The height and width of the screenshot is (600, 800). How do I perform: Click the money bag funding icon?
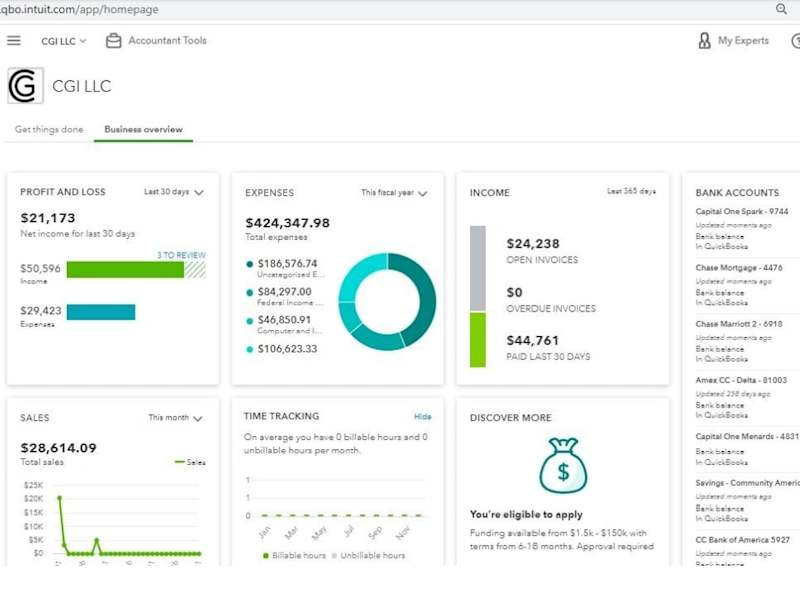point(563,465)
